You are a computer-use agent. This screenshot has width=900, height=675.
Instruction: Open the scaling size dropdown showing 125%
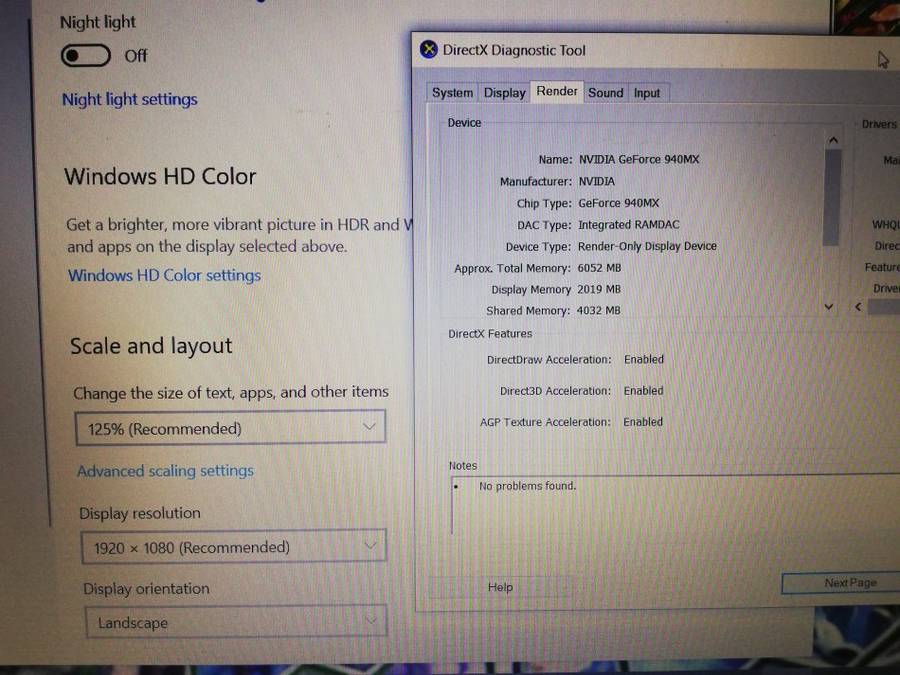click(230, 427)
